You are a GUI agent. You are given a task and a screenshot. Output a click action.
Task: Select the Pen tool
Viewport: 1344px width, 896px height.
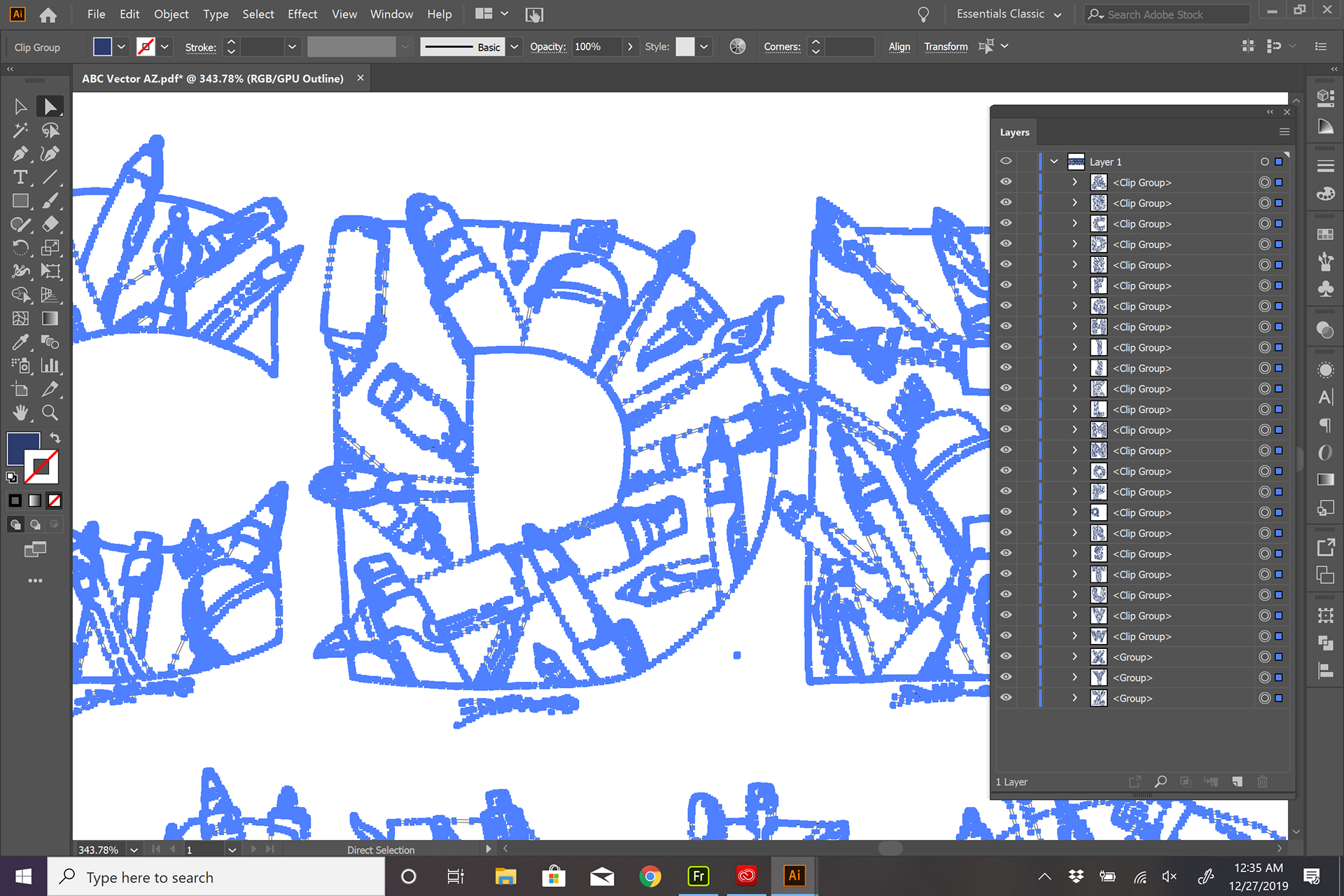tap(20, 154)
